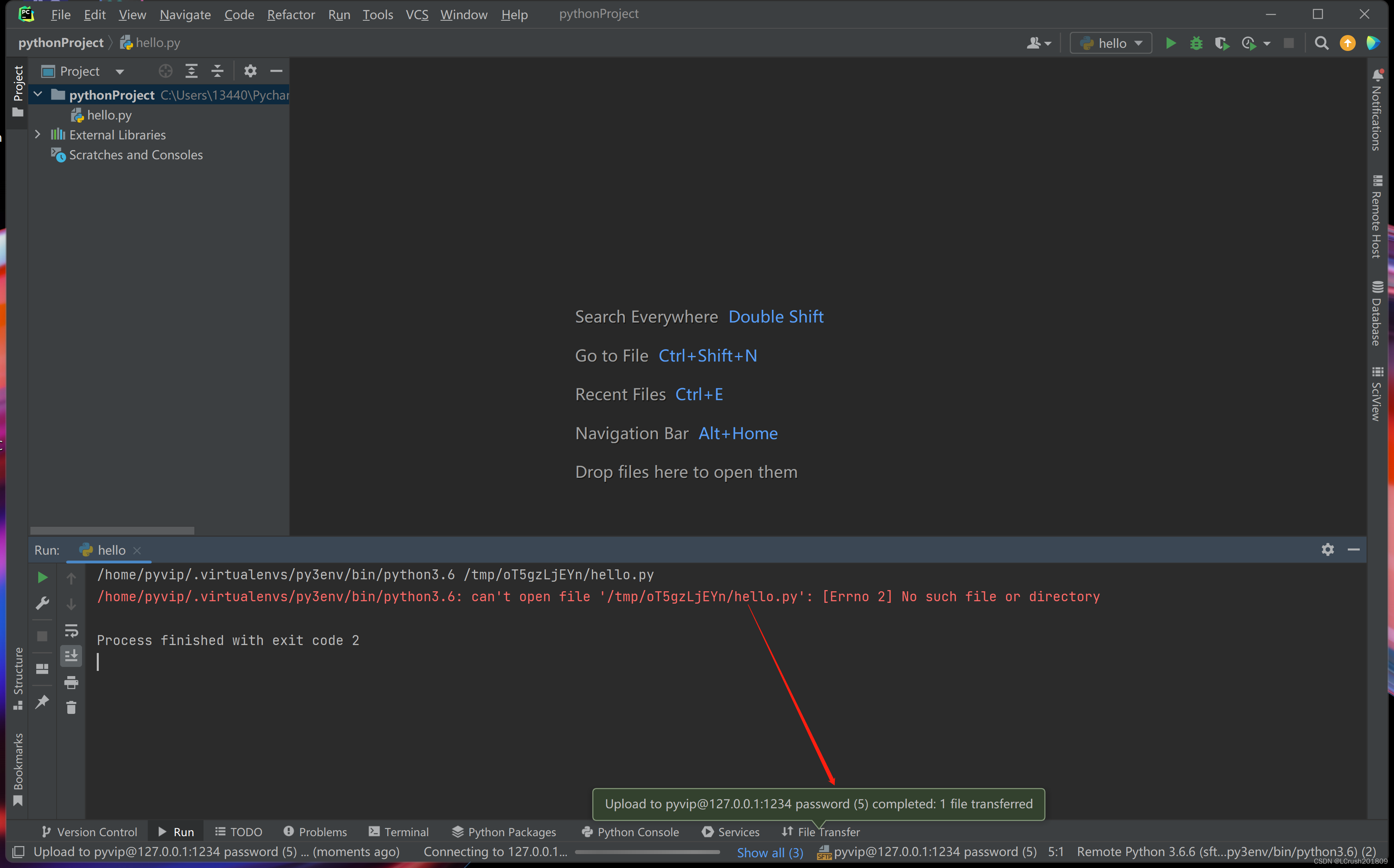Open the Refactor menu
The image size is (1394, 868).
(x=290, y=14)
